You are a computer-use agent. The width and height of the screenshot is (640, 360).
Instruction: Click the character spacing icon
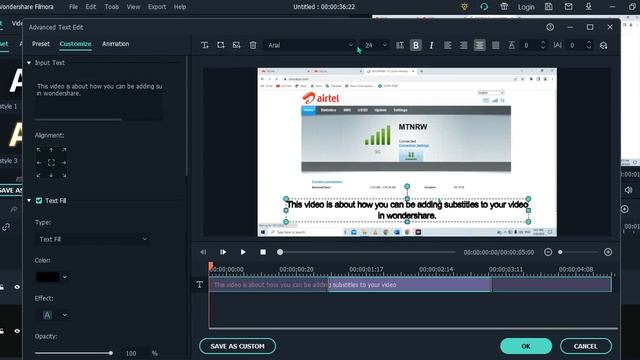tap(511, 45)
